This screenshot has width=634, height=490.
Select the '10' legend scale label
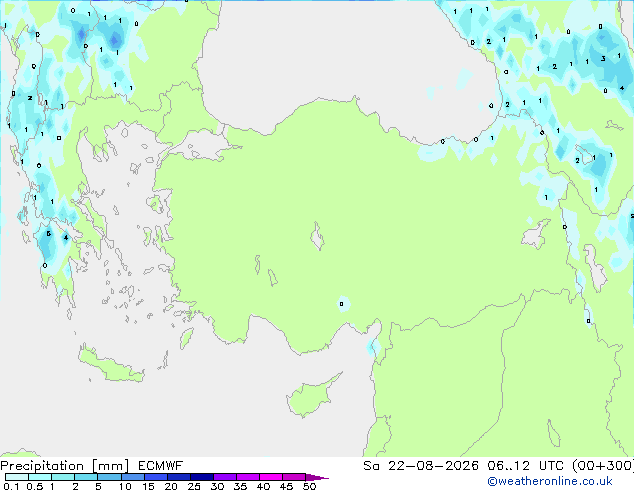coord(125,486)
